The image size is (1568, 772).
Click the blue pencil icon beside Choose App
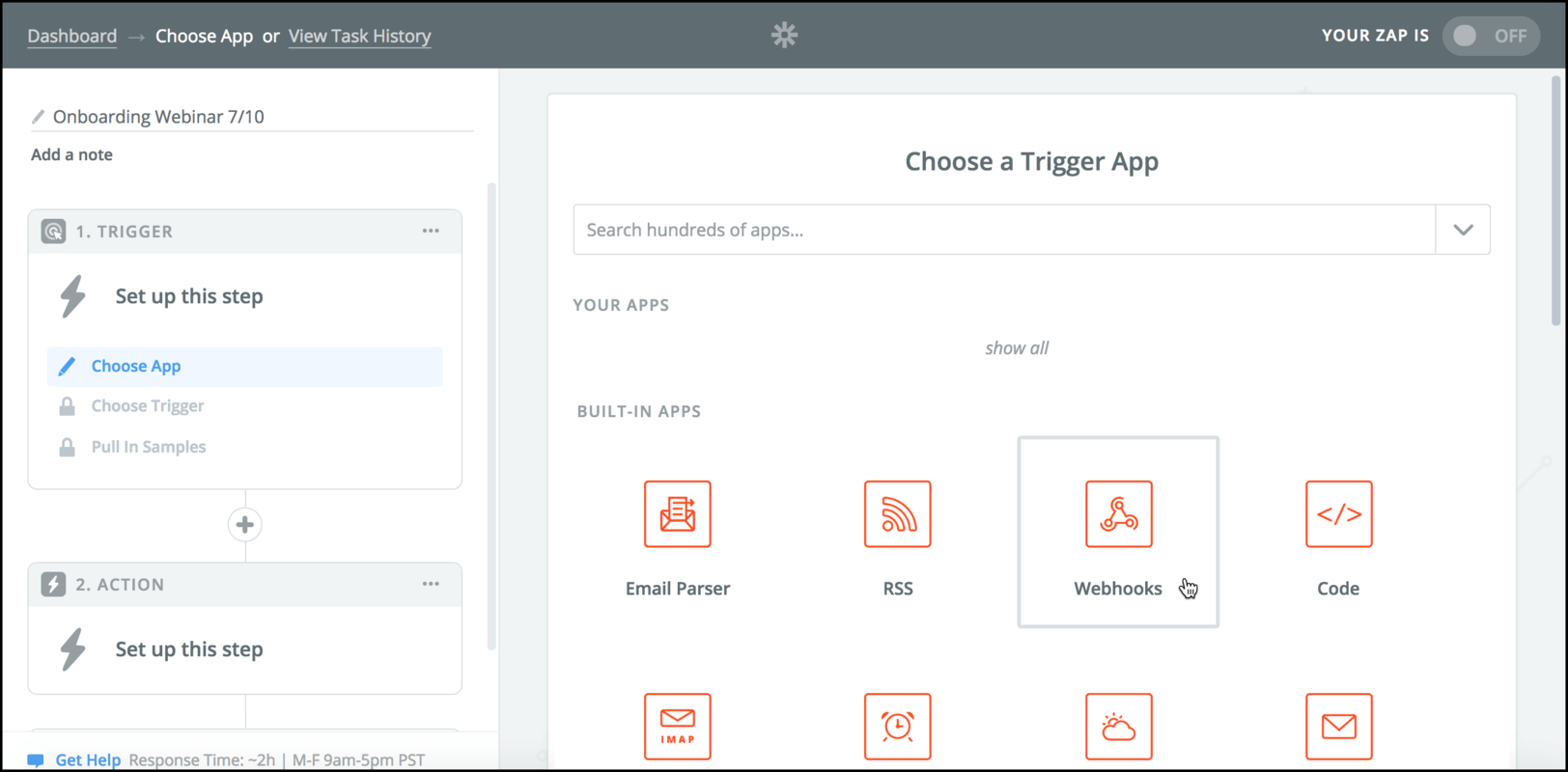click(67, 367)
